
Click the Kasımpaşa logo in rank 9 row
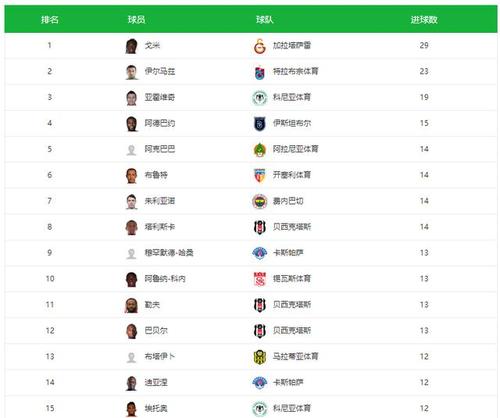[x=260, y=253]
